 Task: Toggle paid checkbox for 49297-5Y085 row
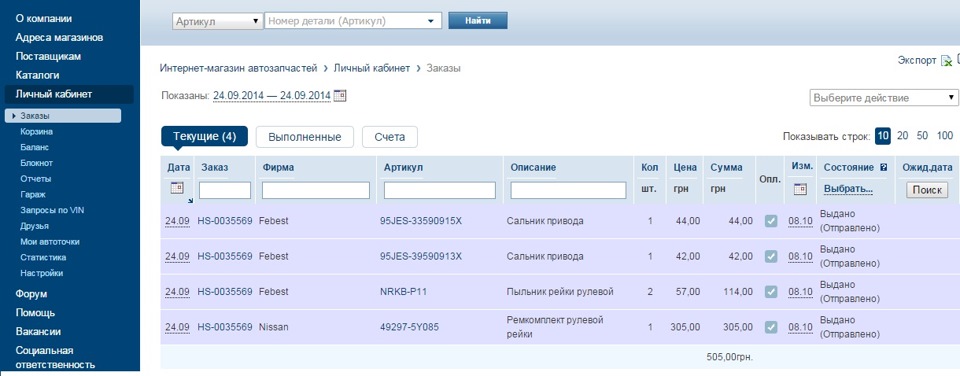(x=771, y=327)
